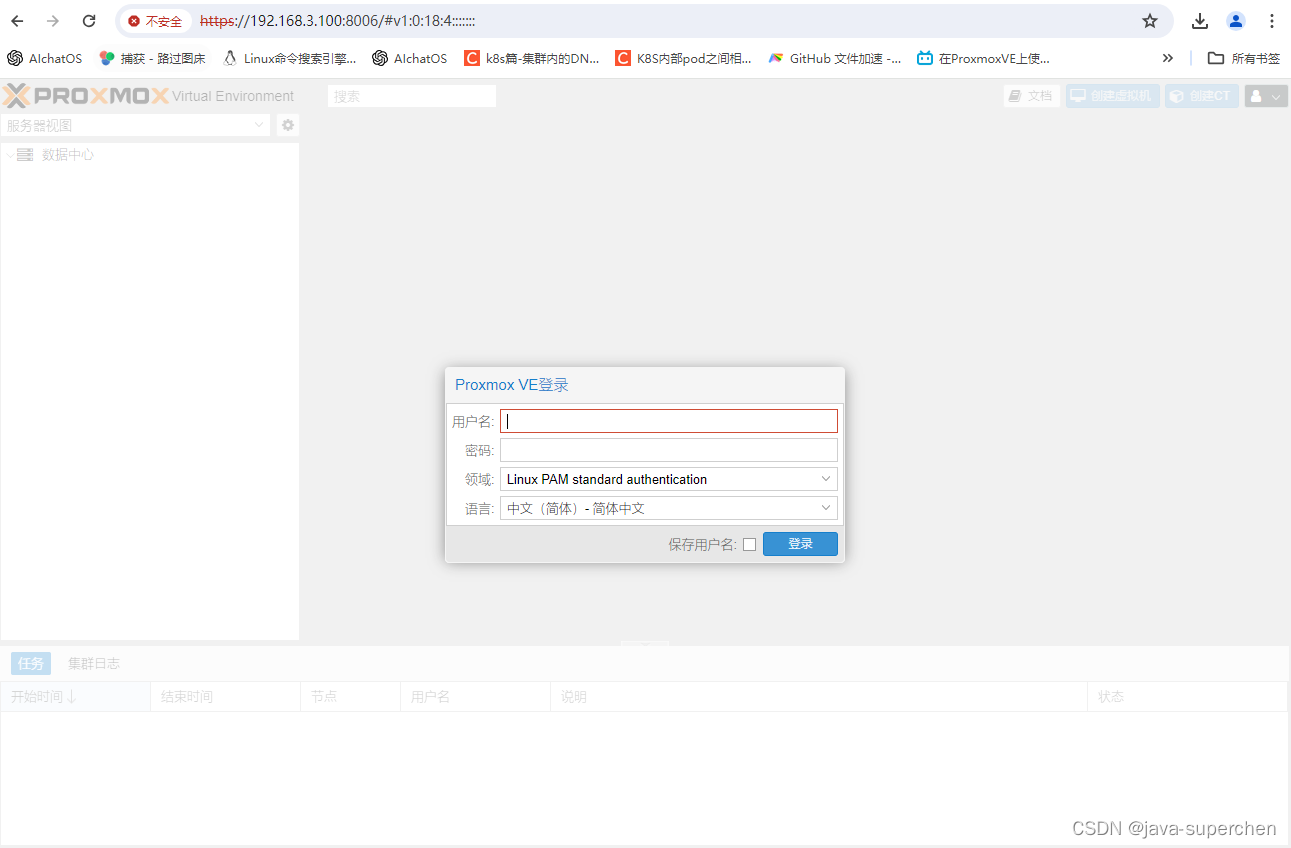This screenshot has height=848, width=1291.
Task: Click the 创建虚拟机 button
Action: pos(1112,96)
